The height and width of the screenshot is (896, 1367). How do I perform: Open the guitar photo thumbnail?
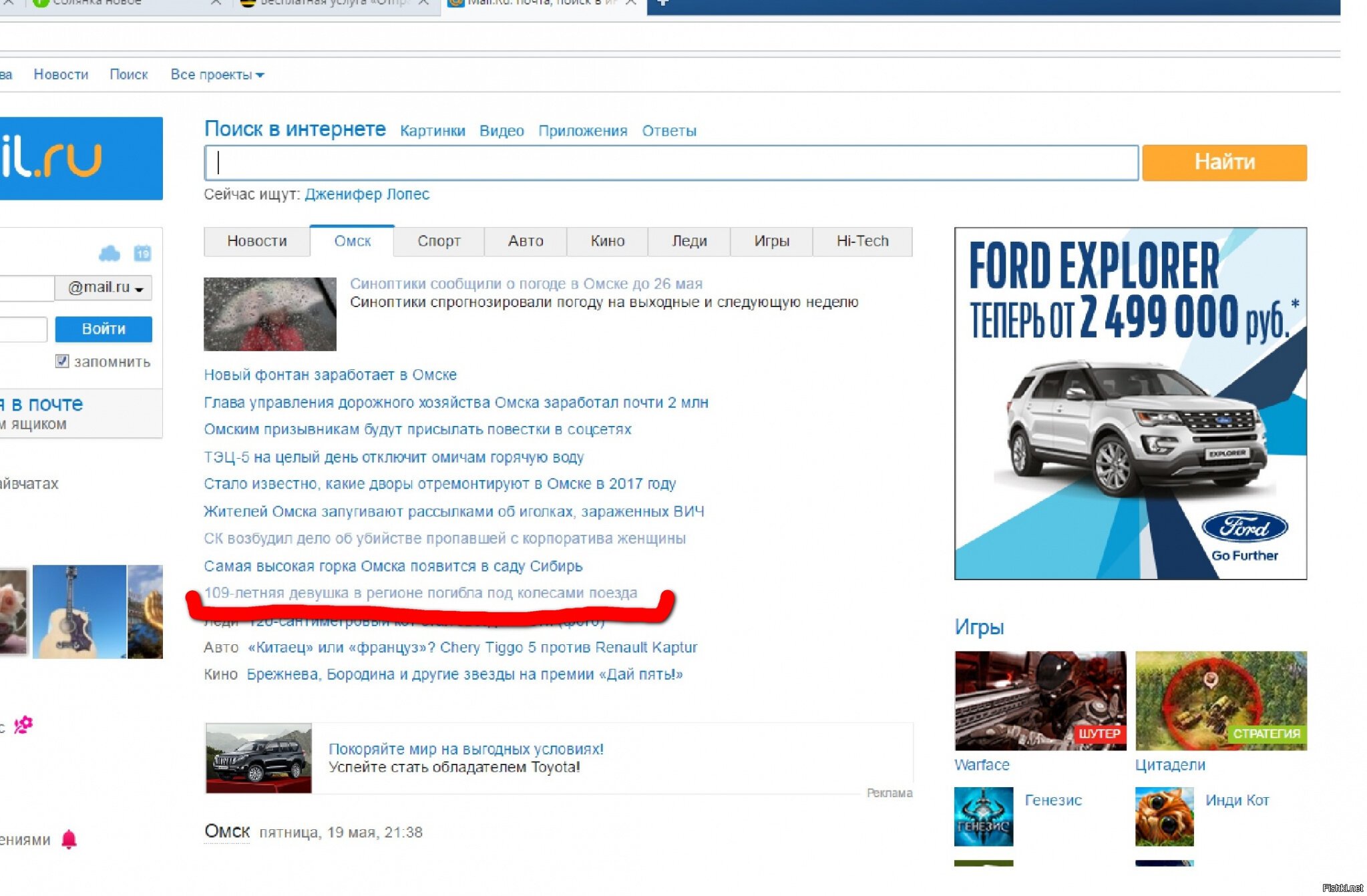79,612
